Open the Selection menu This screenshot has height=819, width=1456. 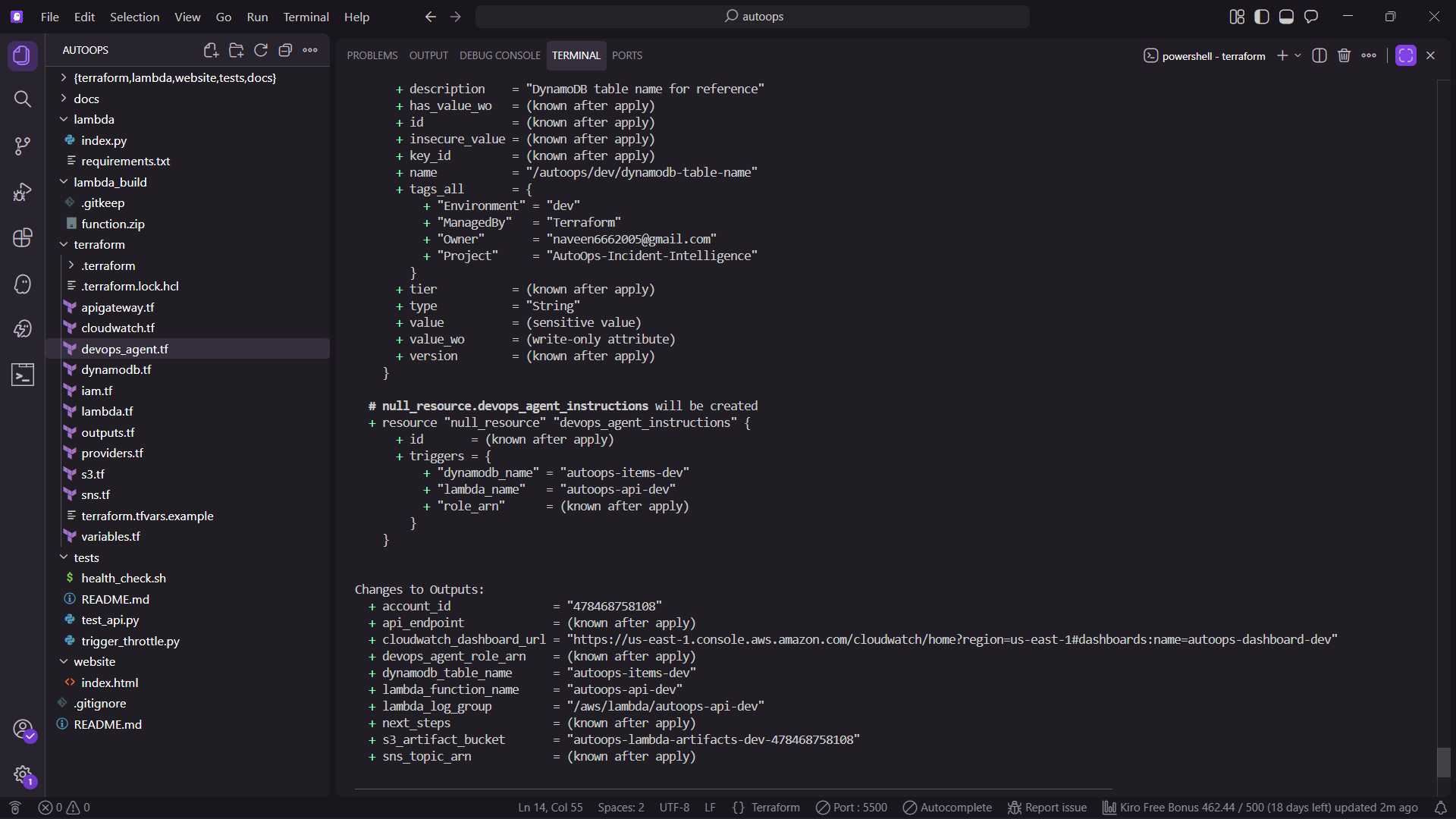click(x=134, y=17)
